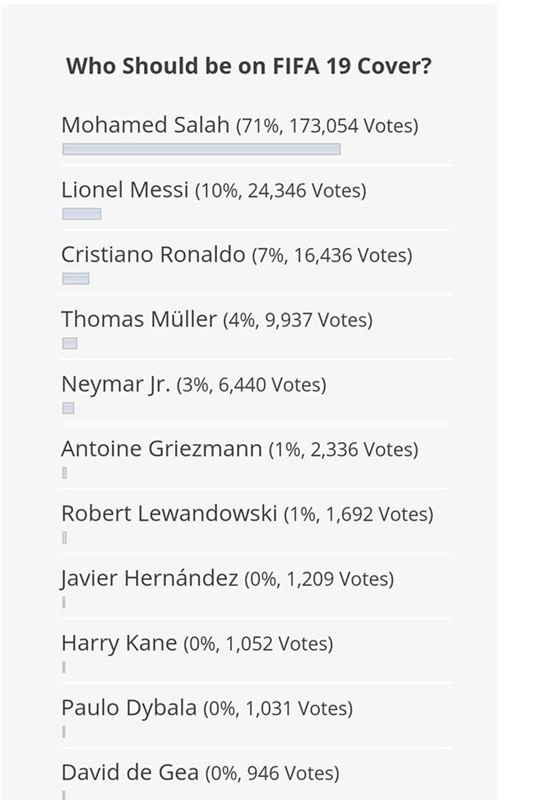Click the poll title 'Who Should be on FIFA 19 Cover?'
The image size is (542, 800).
[x=249, y=66]
